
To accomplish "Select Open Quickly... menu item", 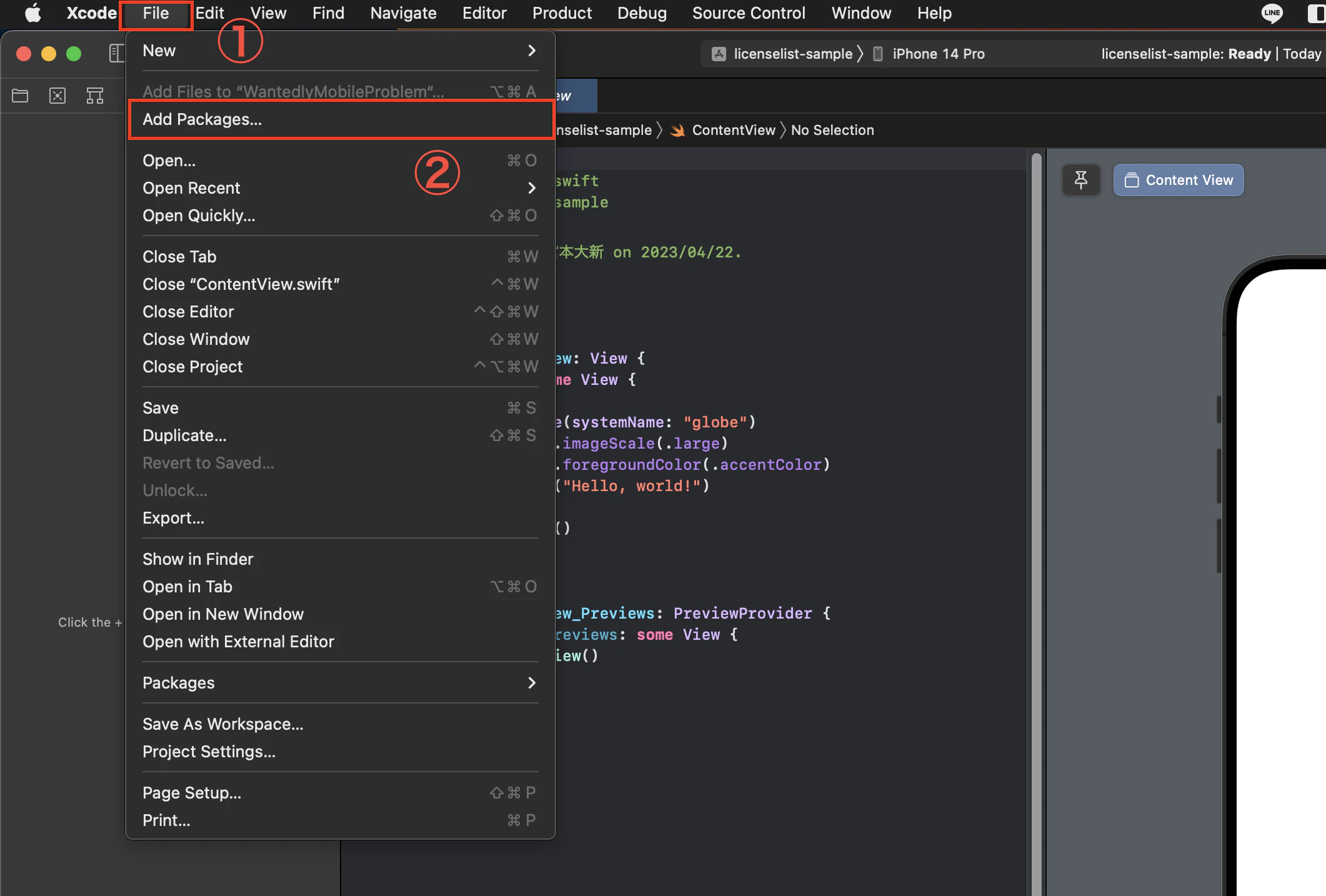I will [341, 216].
